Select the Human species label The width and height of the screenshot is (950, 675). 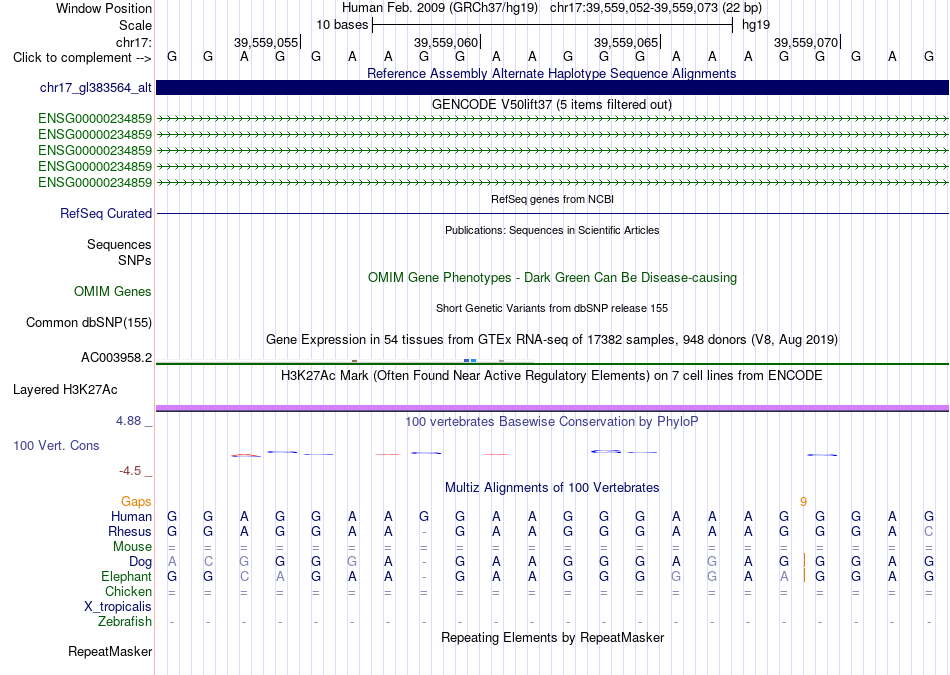click(x=131, y=516)
